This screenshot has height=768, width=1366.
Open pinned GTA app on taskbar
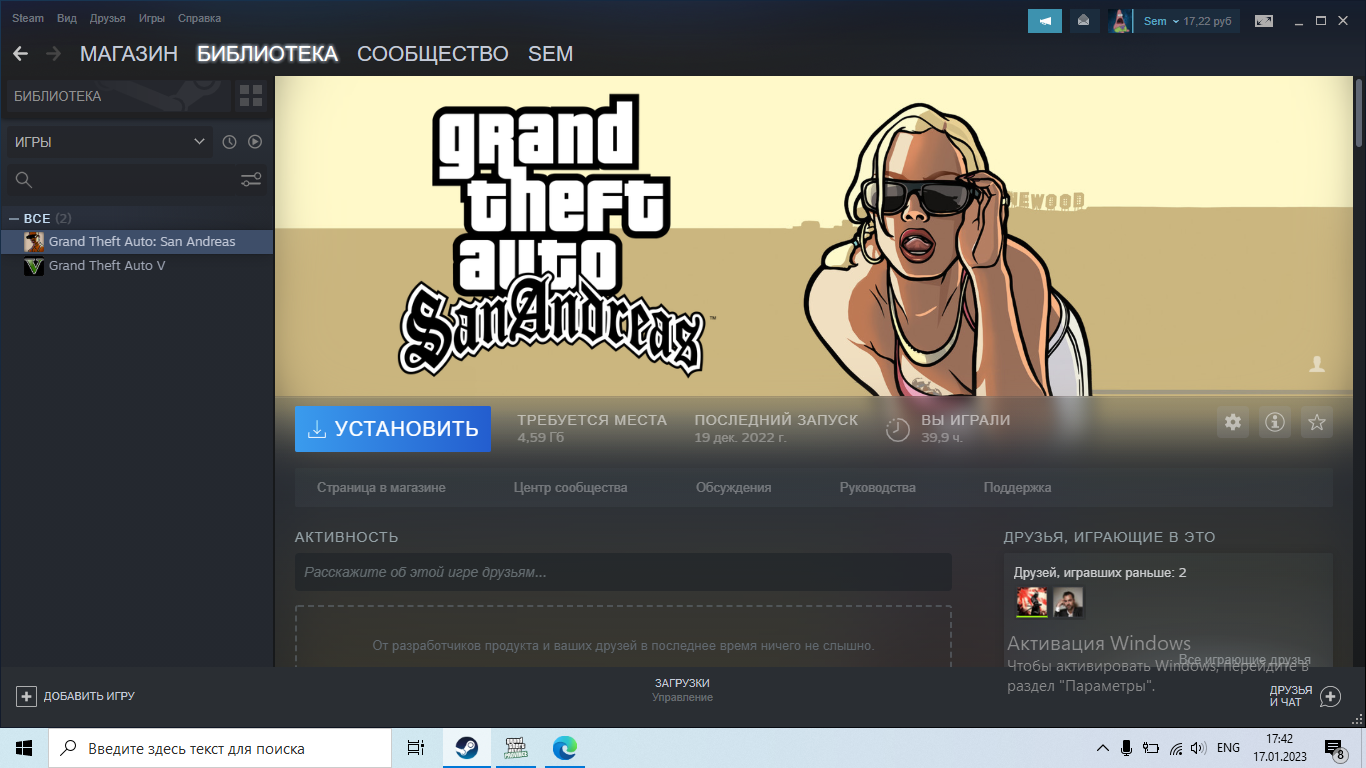coord(516,748)
